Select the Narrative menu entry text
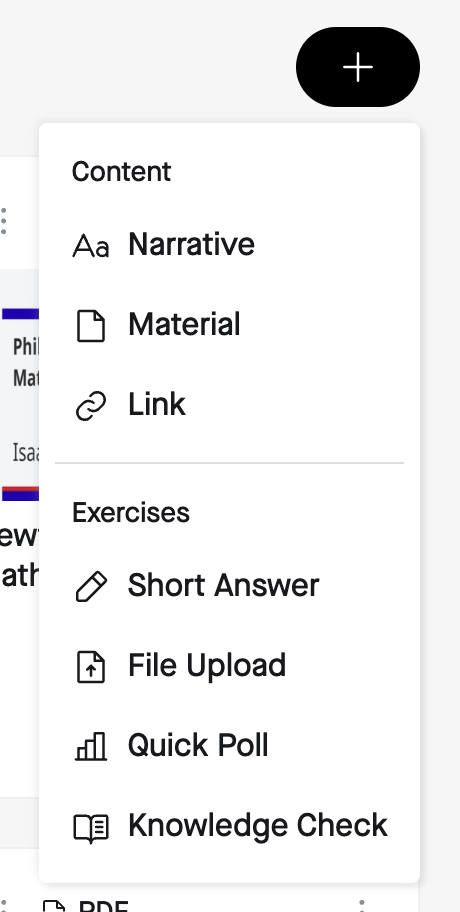The image size is (460, 912). coord(191,244)
